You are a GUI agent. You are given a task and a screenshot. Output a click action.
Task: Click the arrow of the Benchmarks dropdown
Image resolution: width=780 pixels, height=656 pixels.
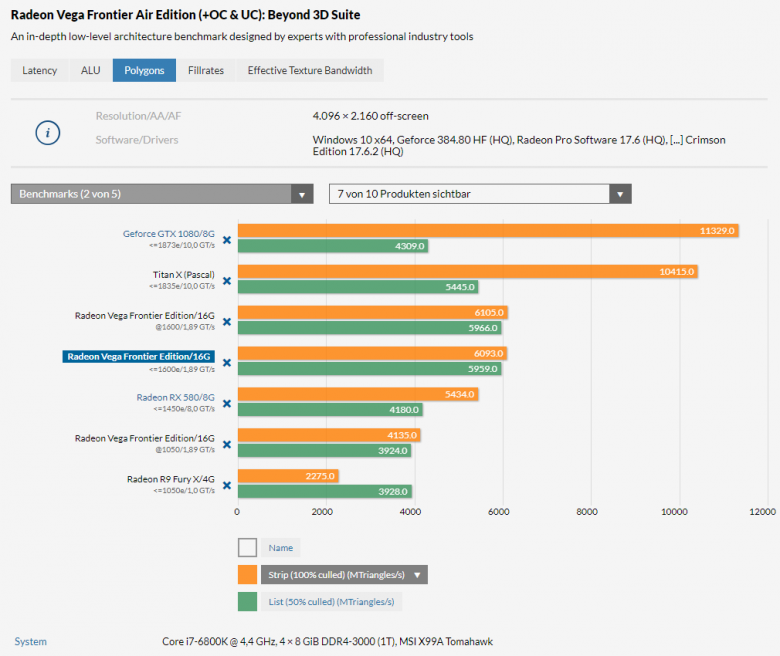(302, 194)
